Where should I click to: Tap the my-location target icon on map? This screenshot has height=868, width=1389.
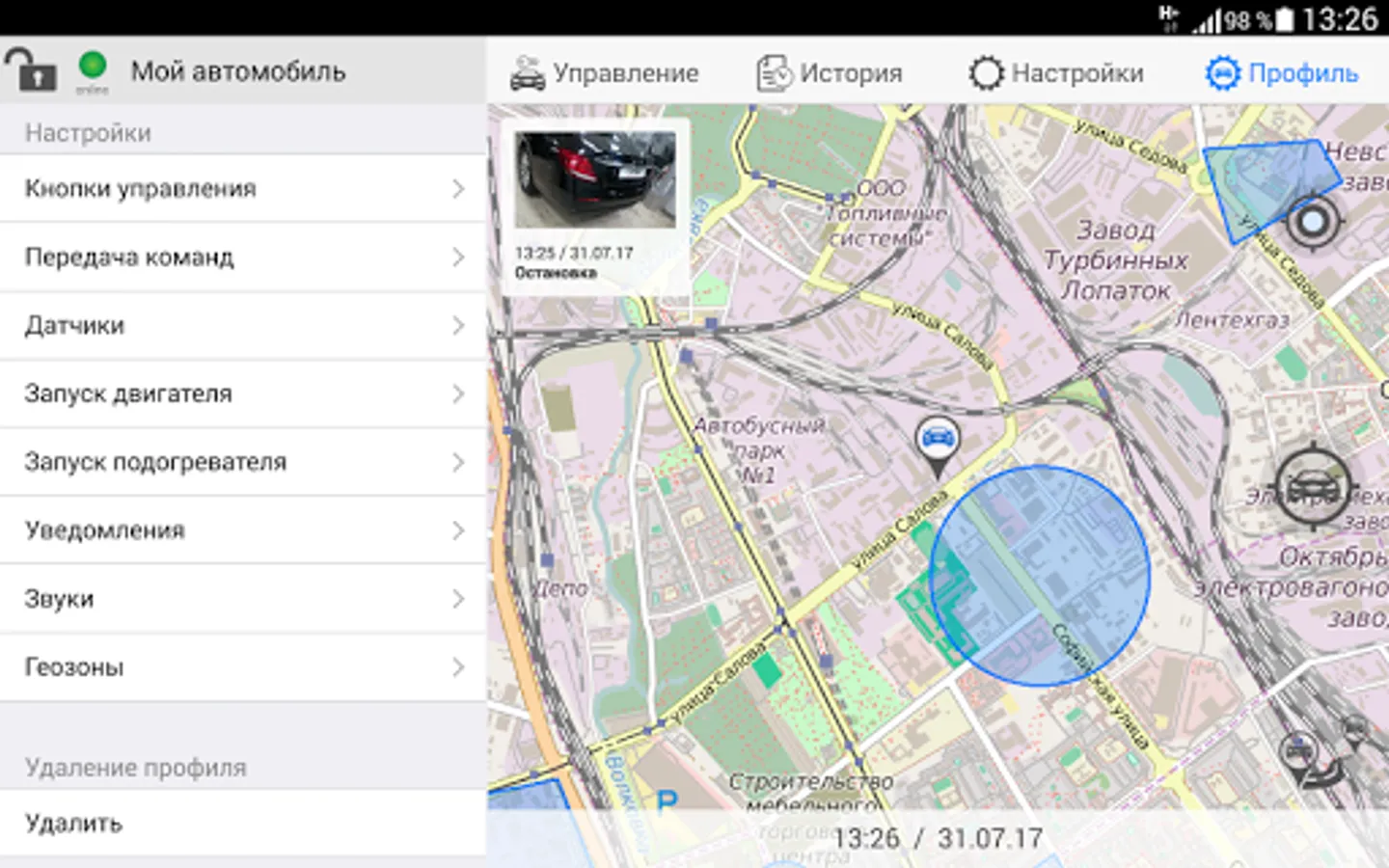pos(1312,223)
